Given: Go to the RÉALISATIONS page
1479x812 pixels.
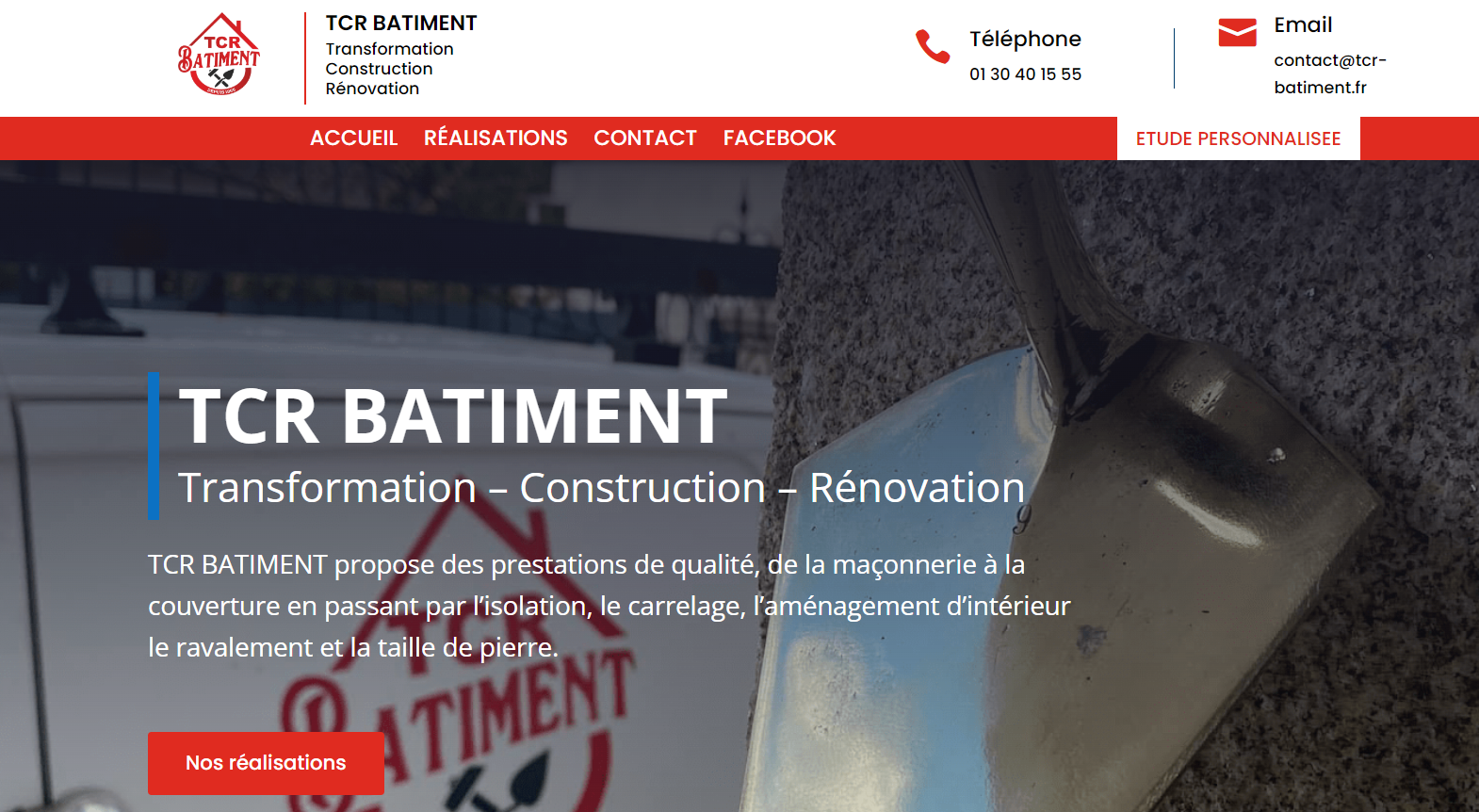Looking at the screenshot, I should 496,138.
